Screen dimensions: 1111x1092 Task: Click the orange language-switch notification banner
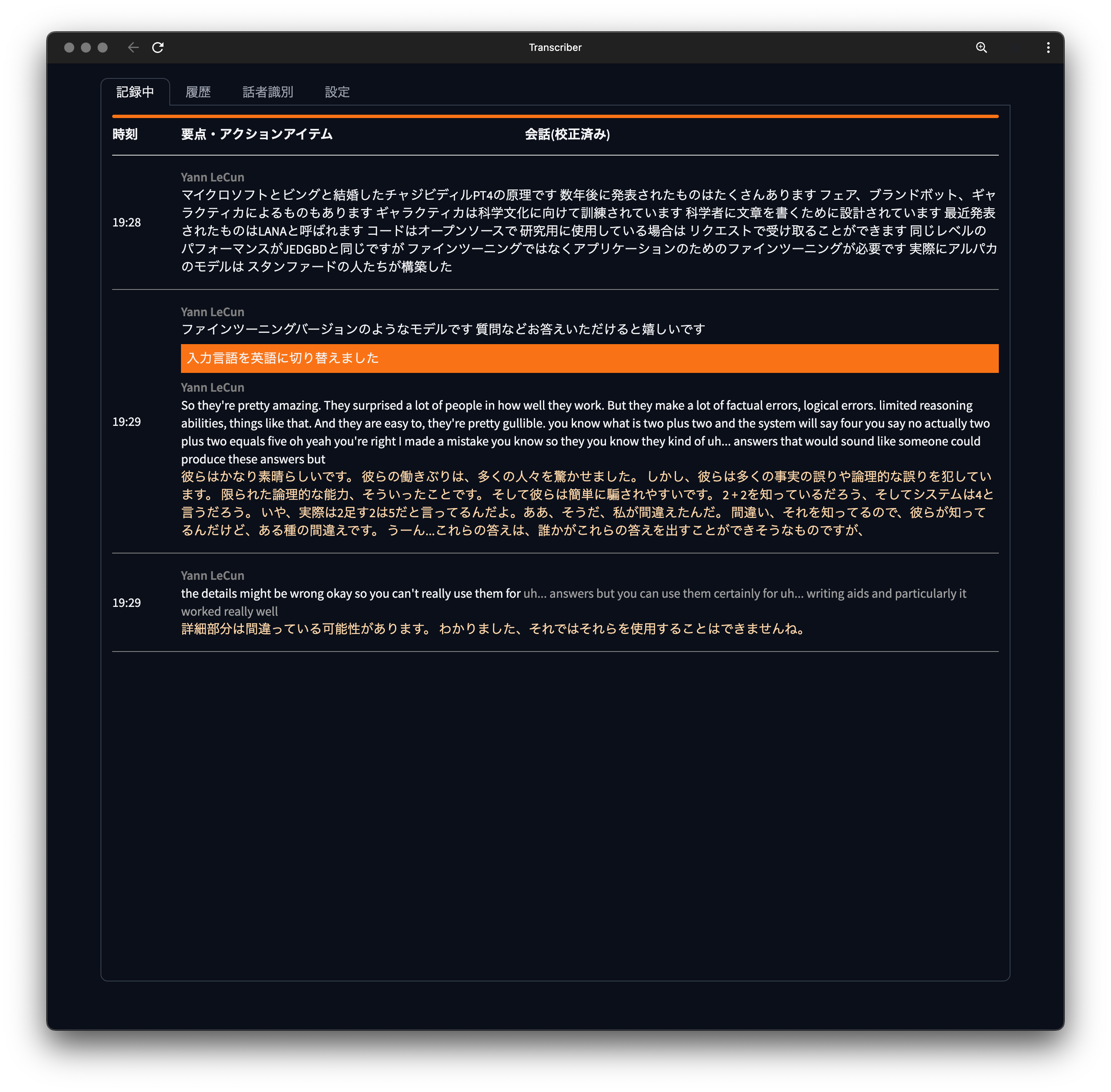point(589,358)
